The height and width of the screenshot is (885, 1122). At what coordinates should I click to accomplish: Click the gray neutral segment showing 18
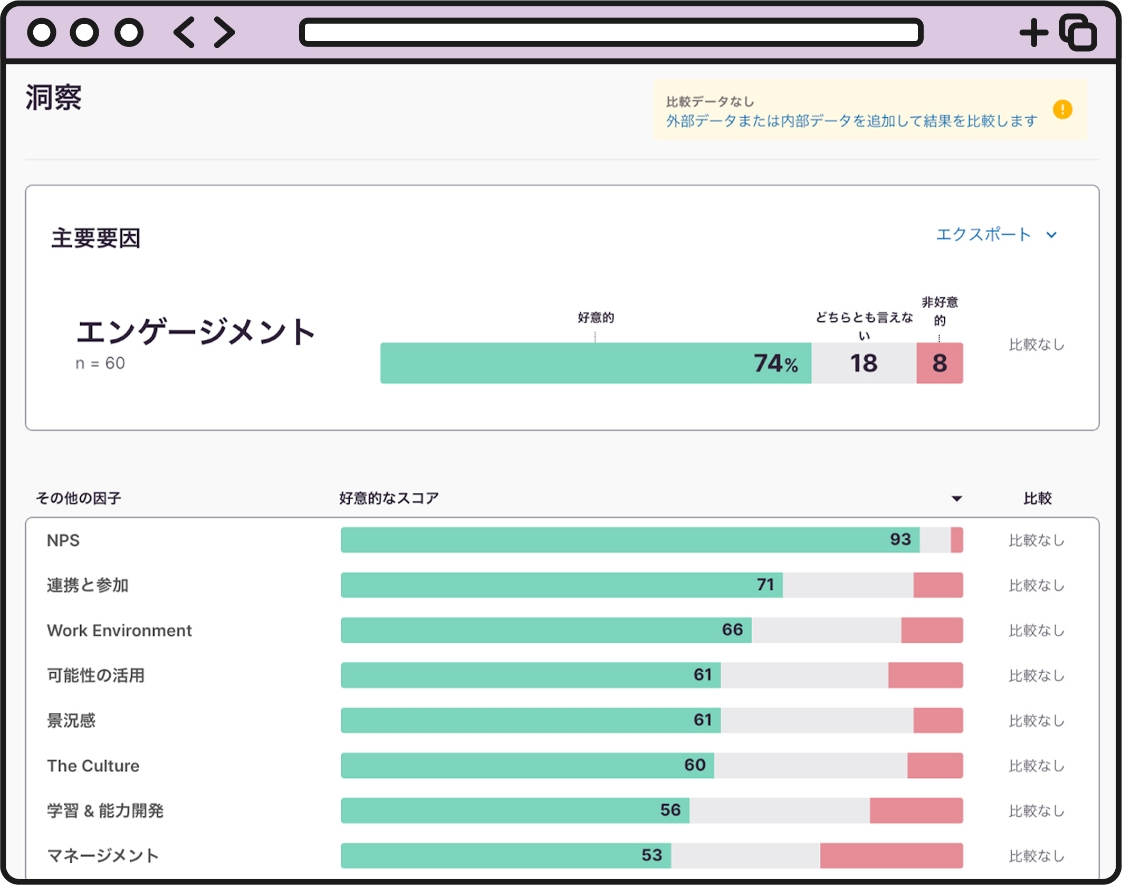tap(863, 364)
